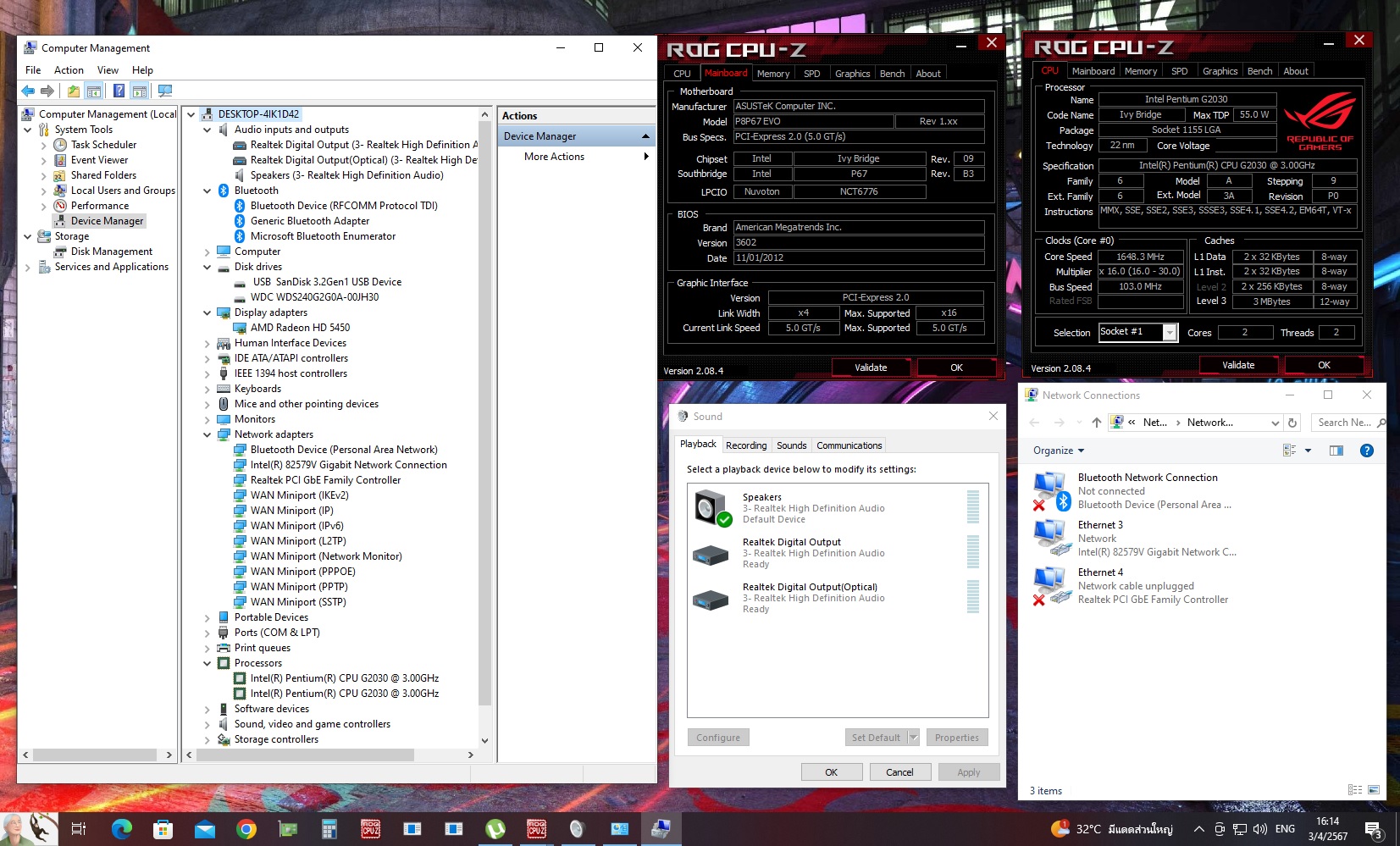Switch to Communications tab in Sound dialog

click(849, 445)
